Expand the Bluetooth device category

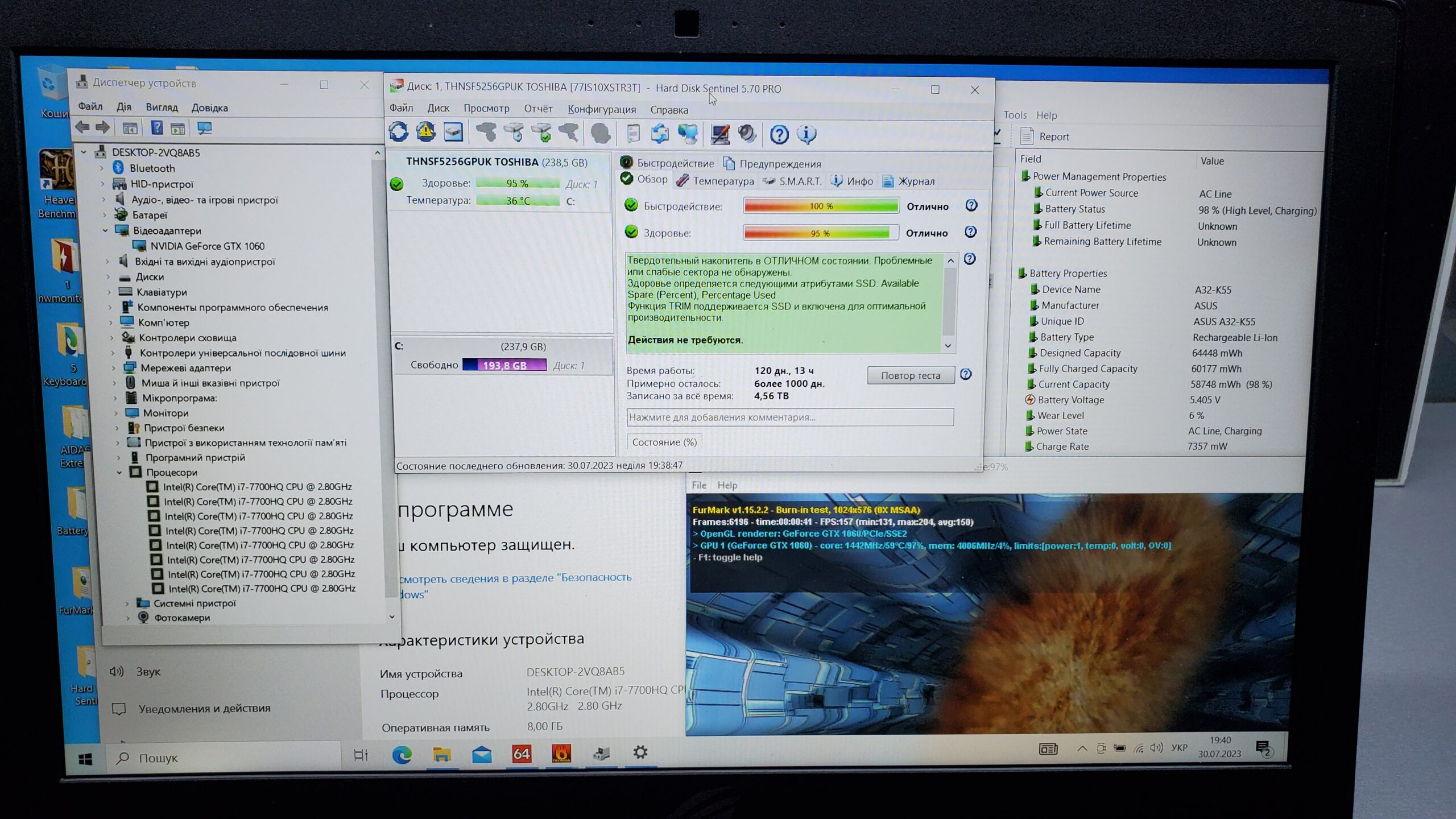click(x=102, y=168)
